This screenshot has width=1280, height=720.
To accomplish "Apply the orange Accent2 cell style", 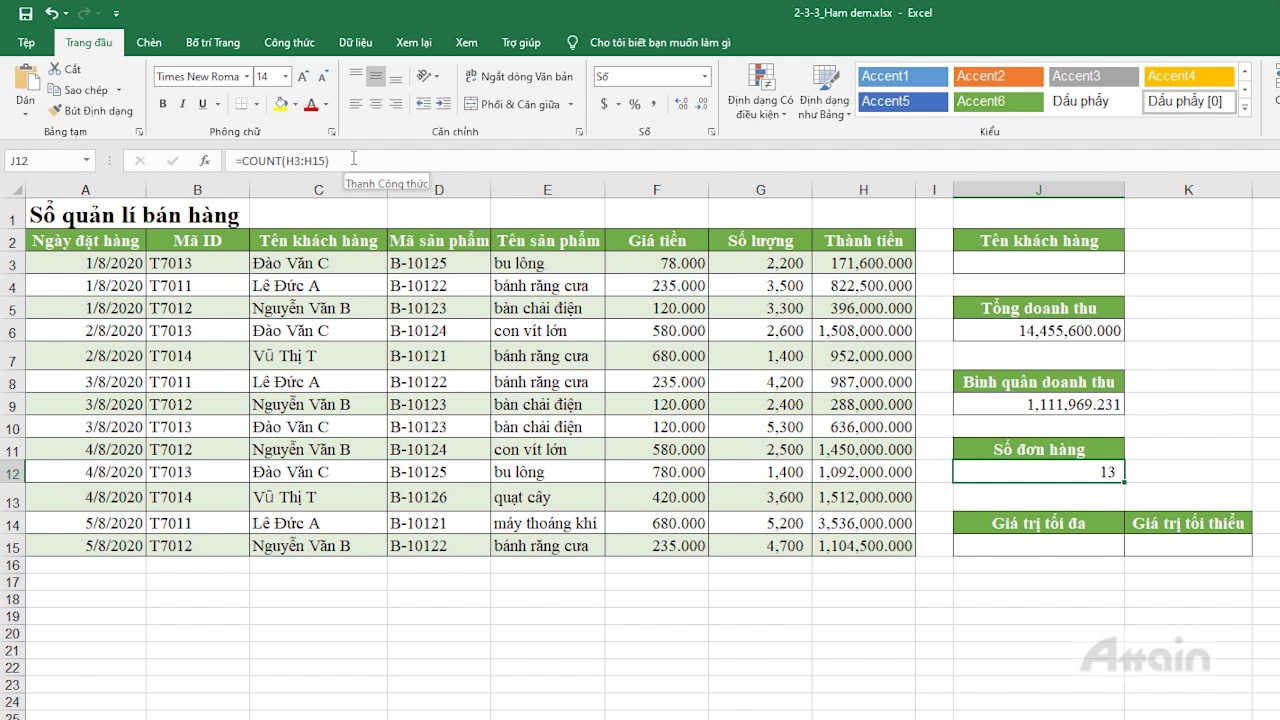I will pyautogui.click(x=998, y=77).
